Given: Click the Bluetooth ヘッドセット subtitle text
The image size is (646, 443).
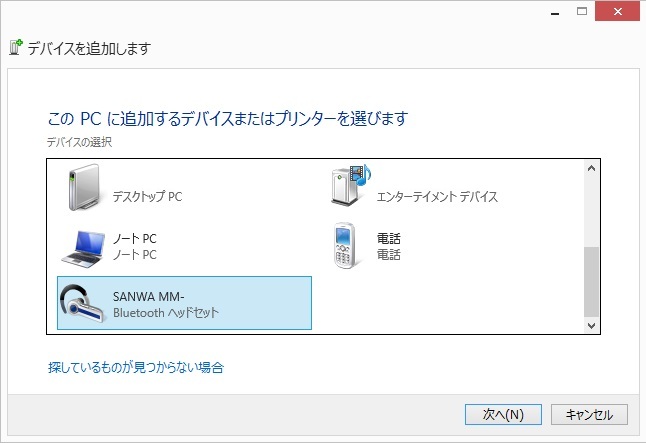Looking at the screenshot, I should pyautogui.click(x=166, y=313).
